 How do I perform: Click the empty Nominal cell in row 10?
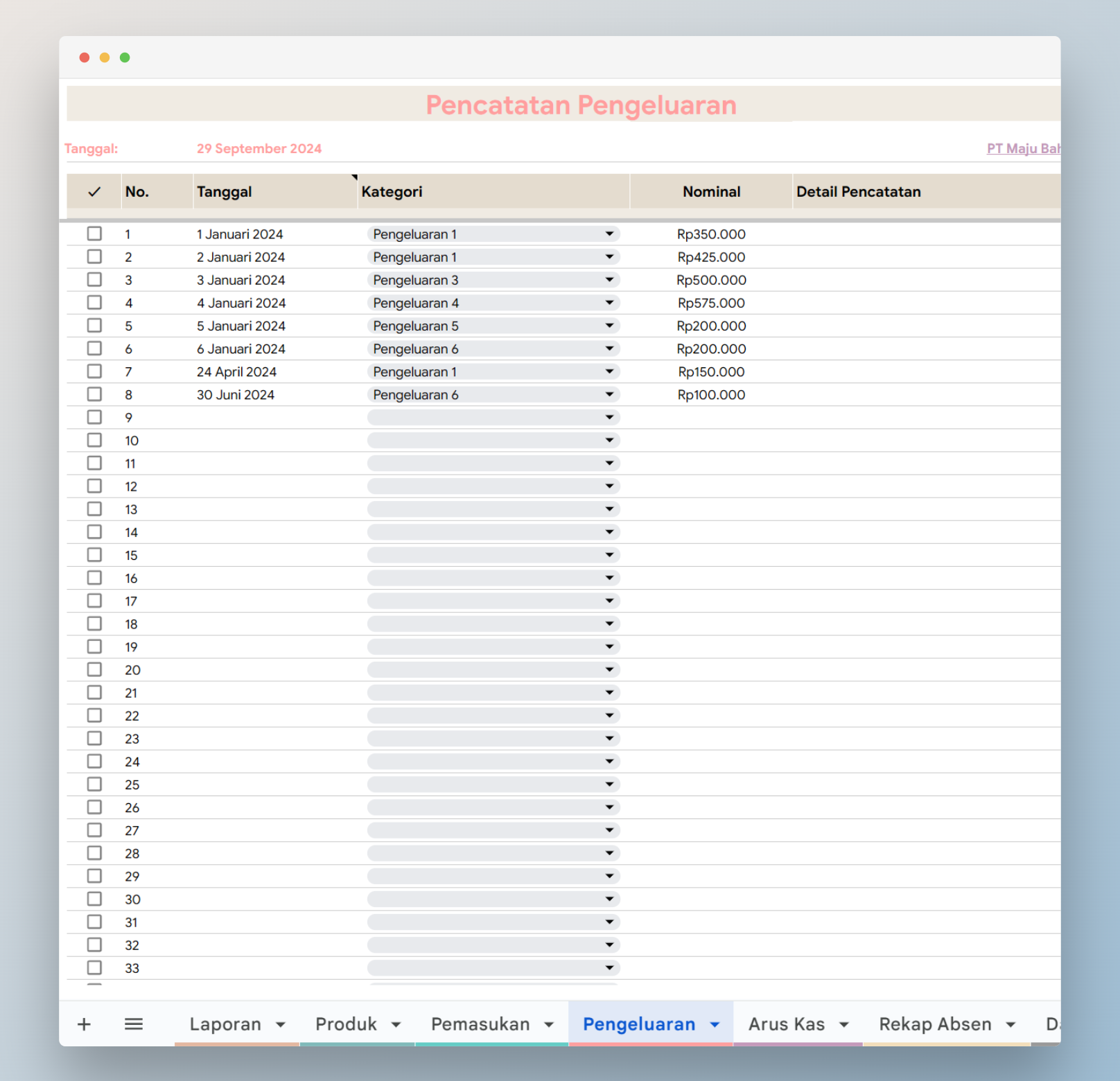click(x=711, y=441)
